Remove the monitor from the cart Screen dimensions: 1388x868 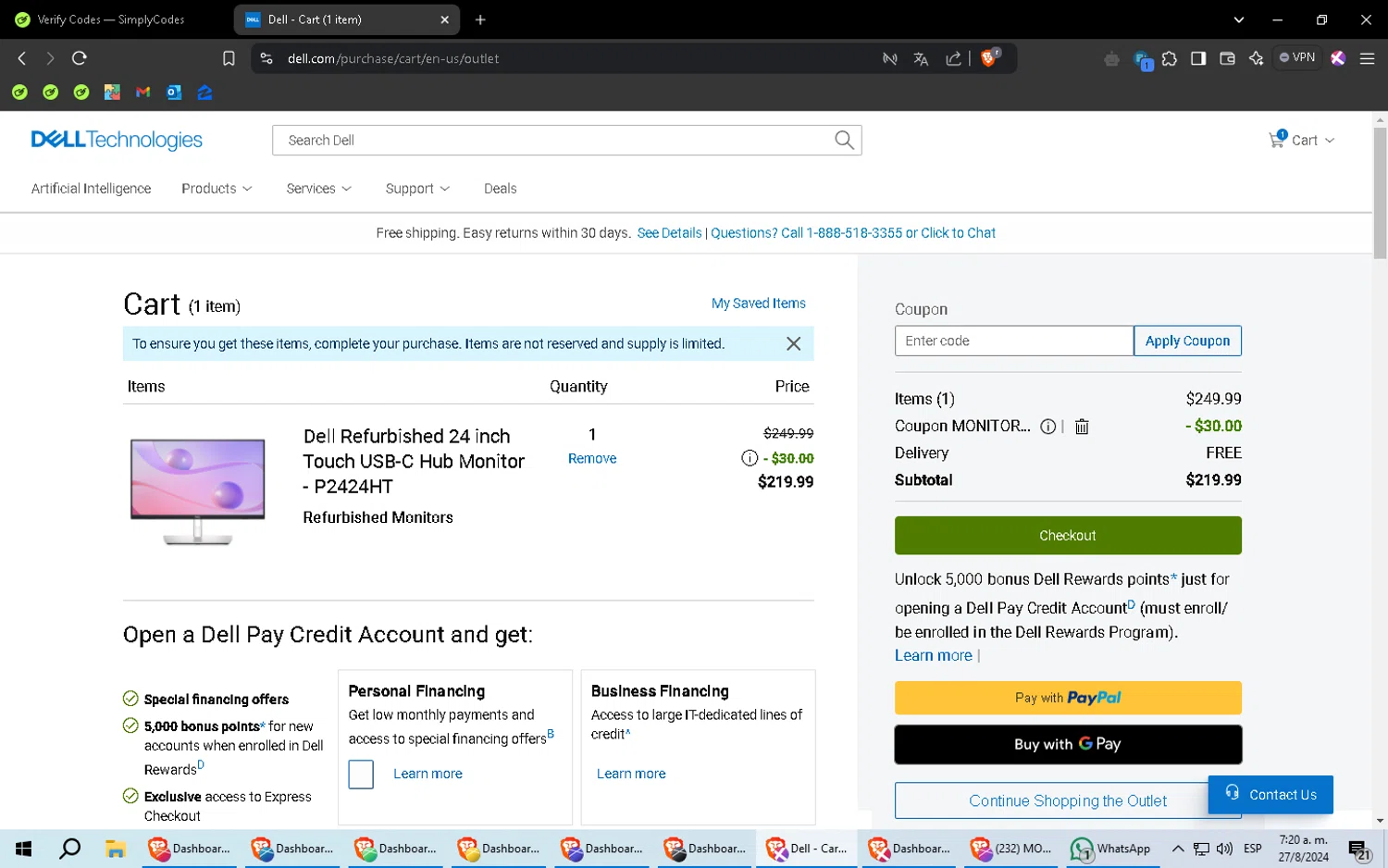(592, 459)
